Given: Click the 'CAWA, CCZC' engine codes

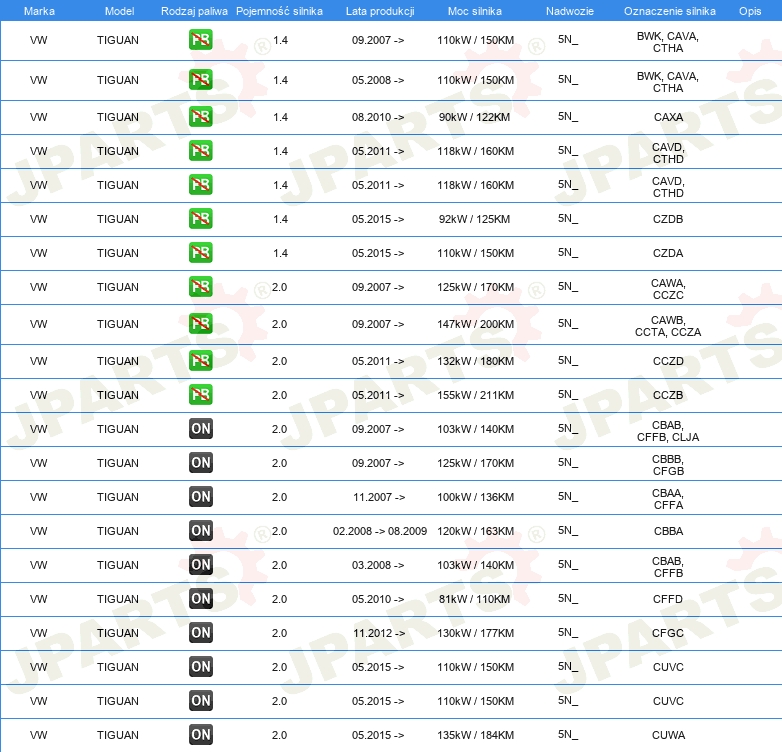Looking at the screenshot, I should 668,289.
